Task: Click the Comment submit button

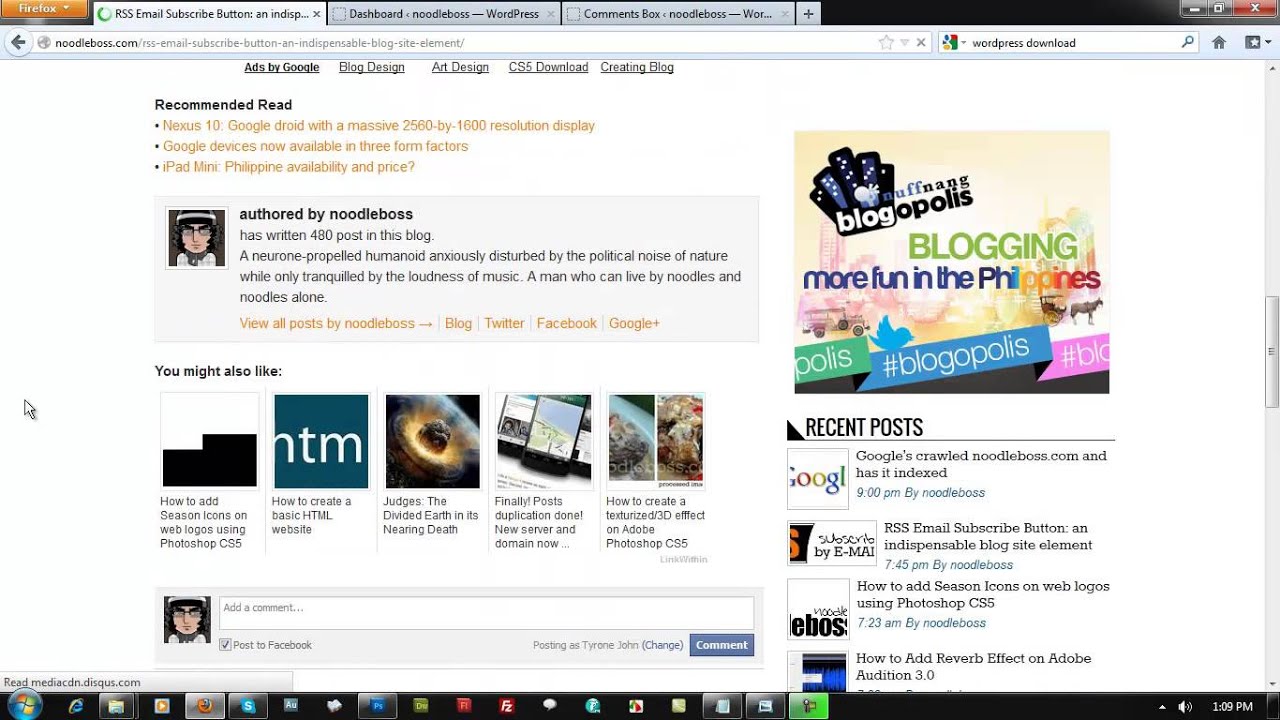Action: tap(721, 645)
